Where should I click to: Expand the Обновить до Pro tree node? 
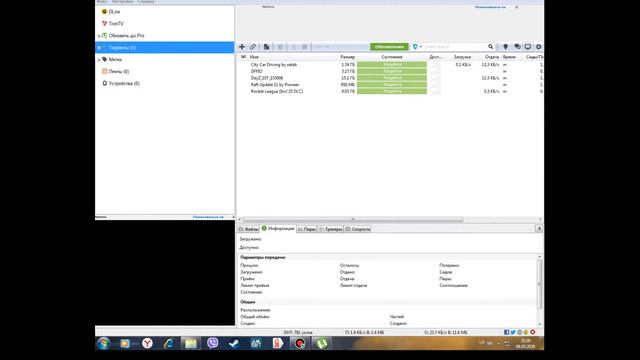coord(99,36)
